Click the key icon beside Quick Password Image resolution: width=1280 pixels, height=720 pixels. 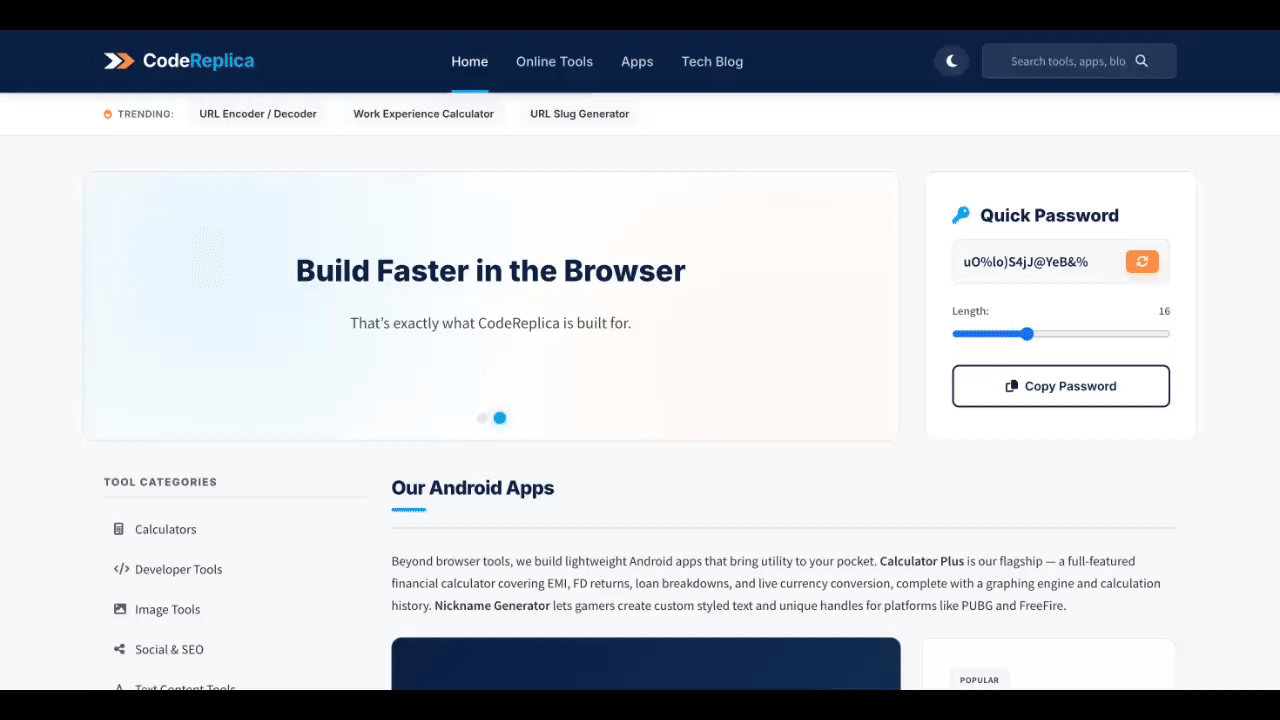961,215
